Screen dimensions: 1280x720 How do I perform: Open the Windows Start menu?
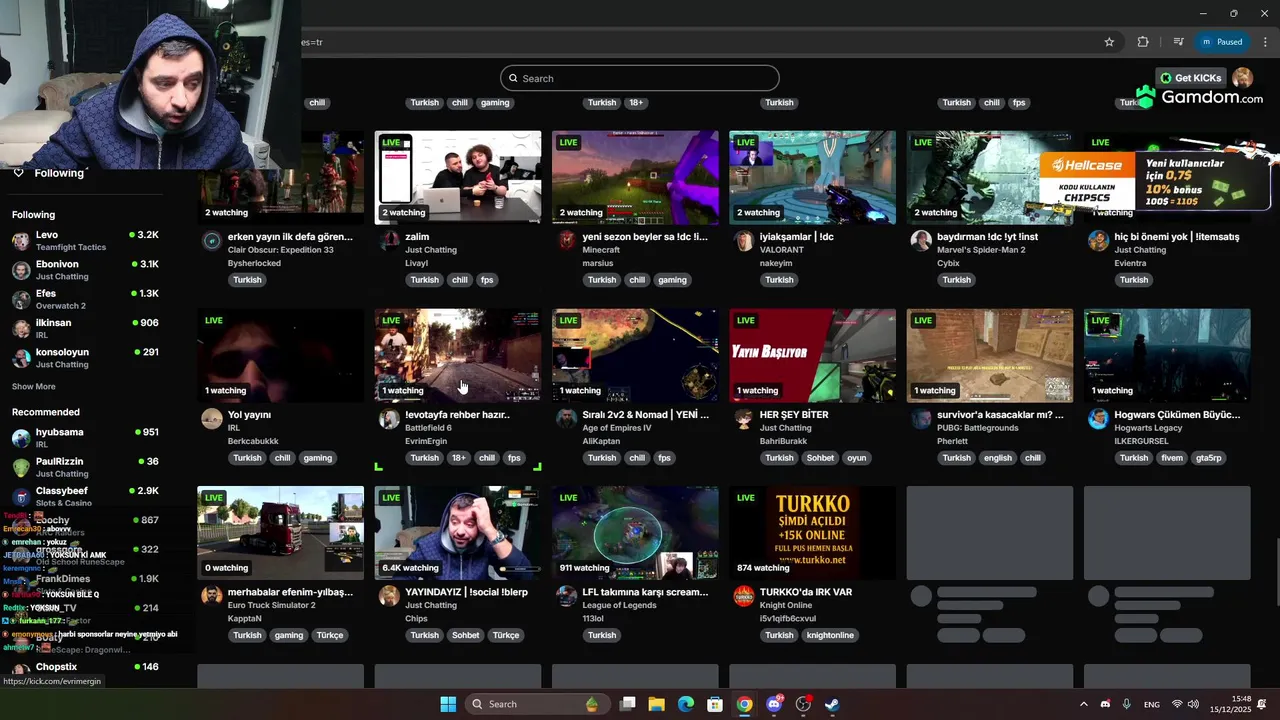(x=448, y=704)
